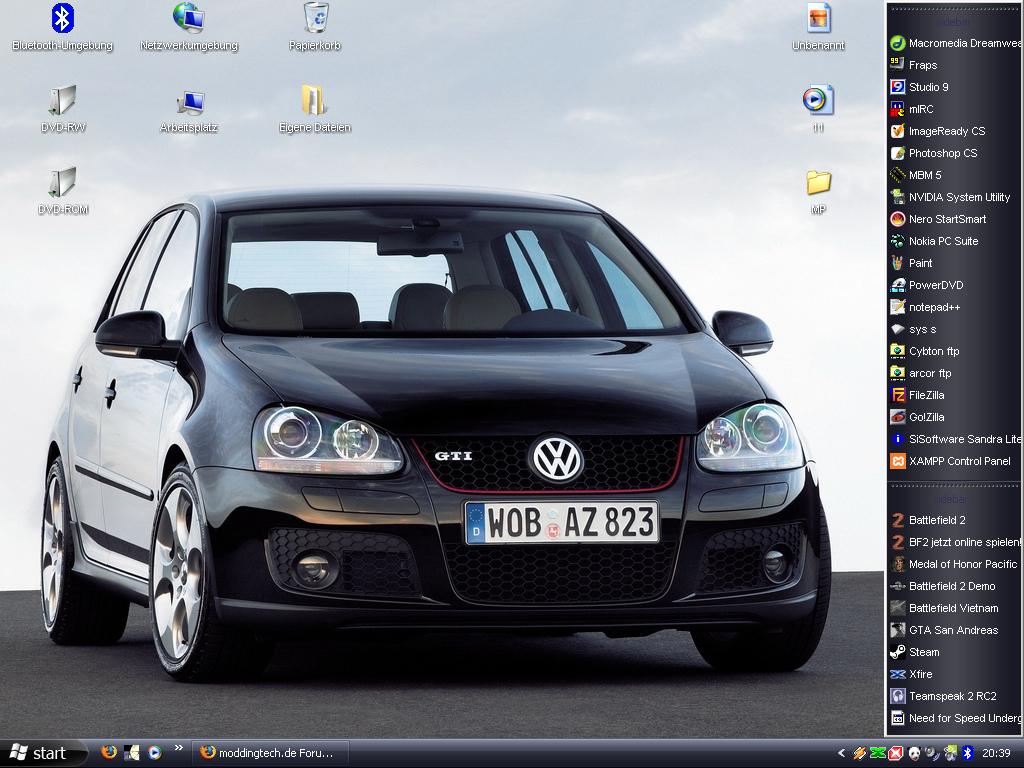This screenshot has height=768, width=1024.
Task: Open the Windows start menu
Action: tap(44, 753)
